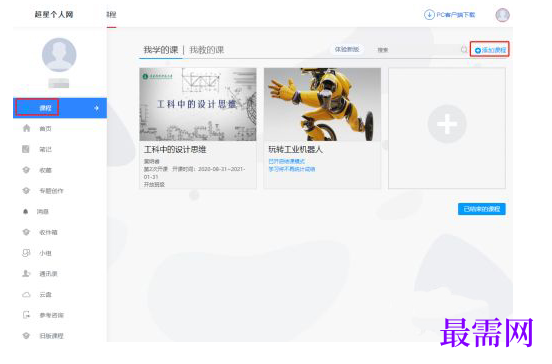
Task: Click the large profile picture in sidebar
Action: (x=59, y=55)
